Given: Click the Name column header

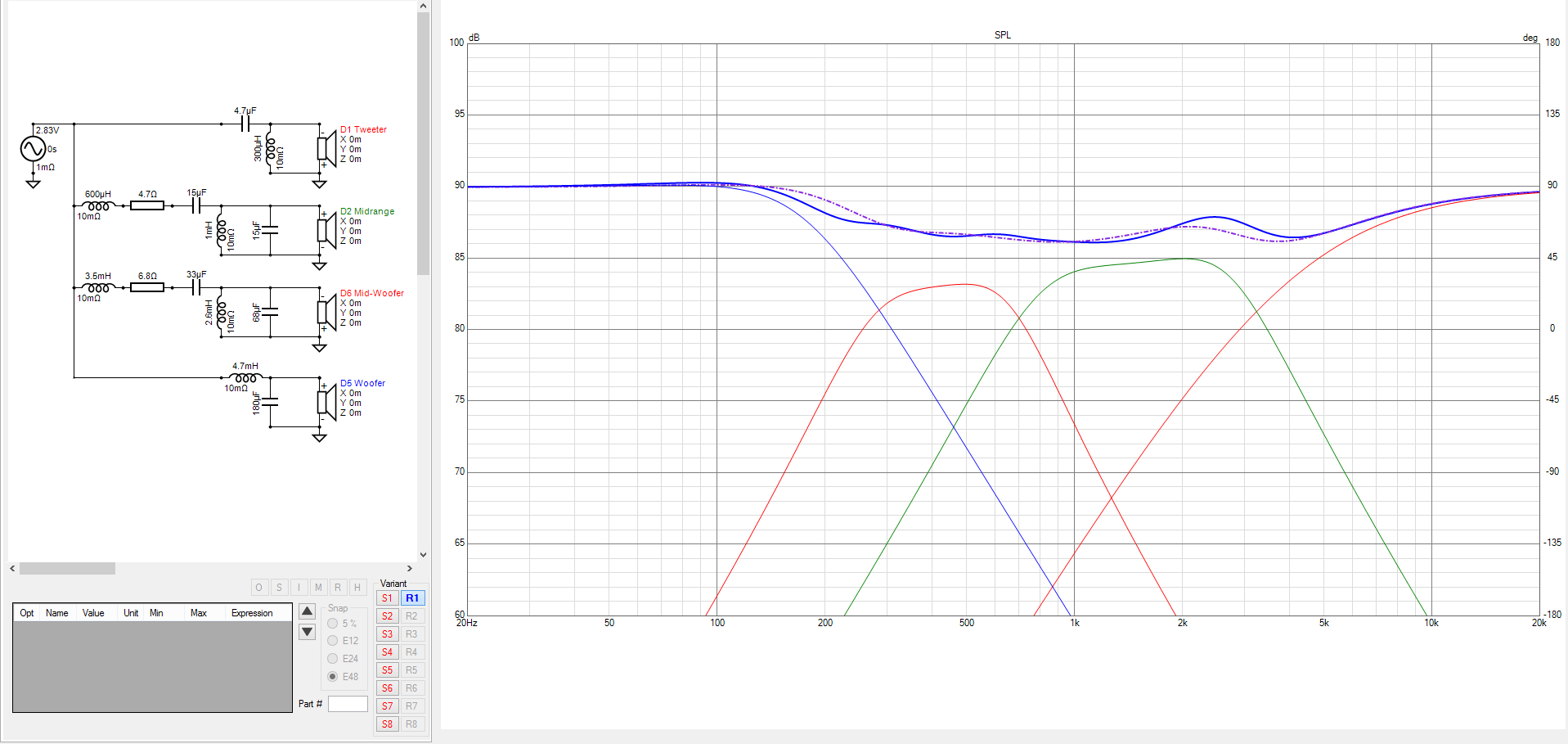Looking at the screenshot, I should click(57, 613).
